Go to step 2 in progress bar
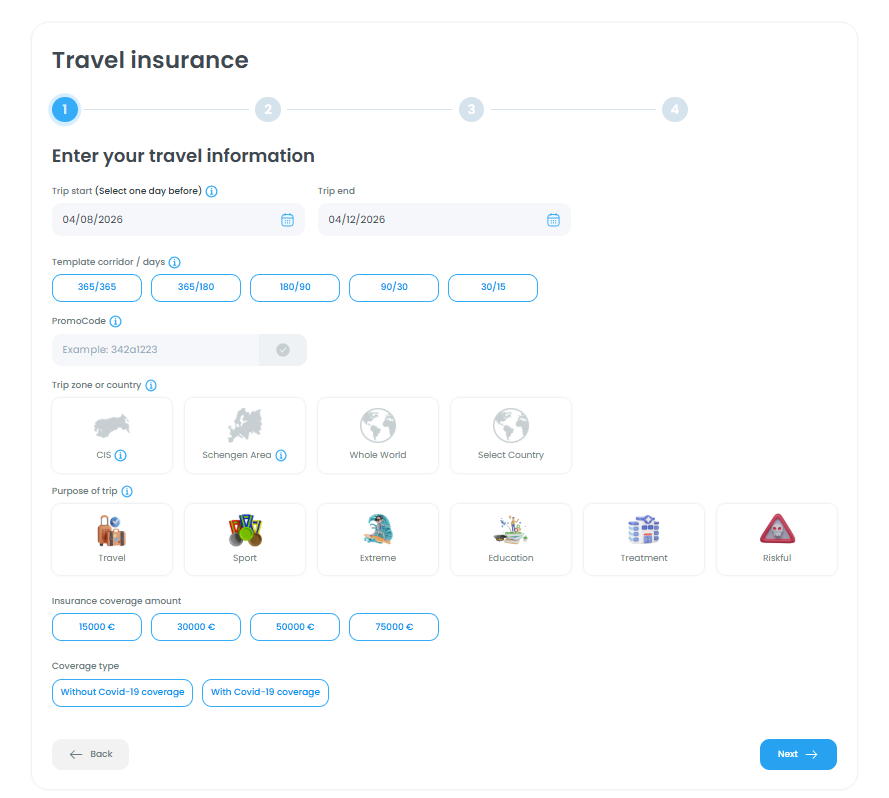The width and height of the screenshot is (889, 798). [268, 109]
